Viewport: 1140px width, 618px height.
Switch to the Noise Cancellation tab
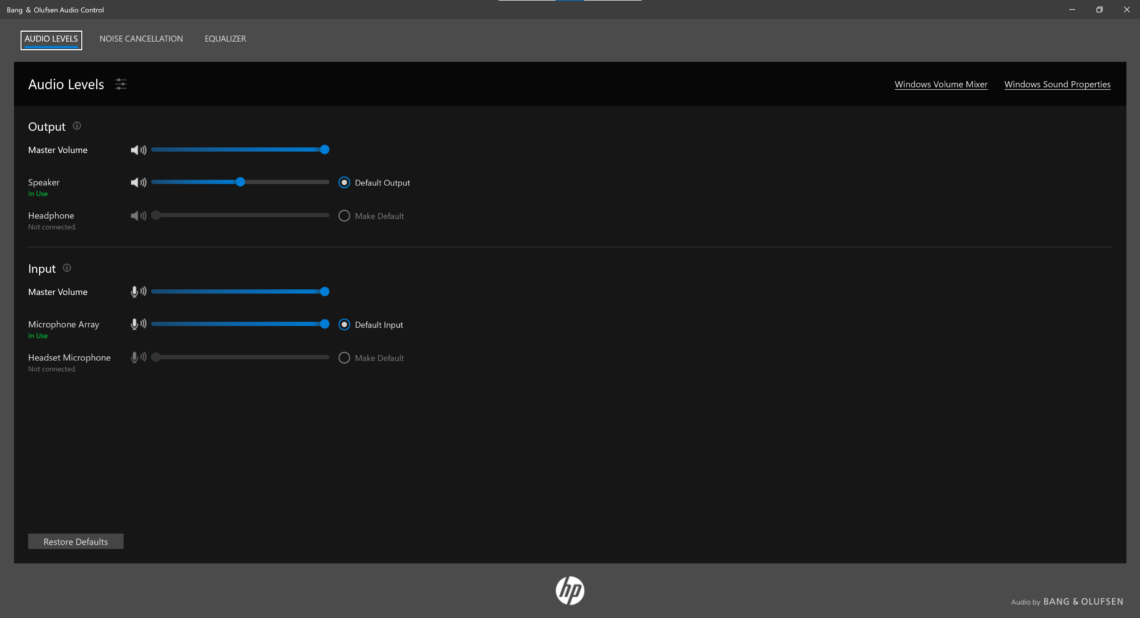click(141, 39)
